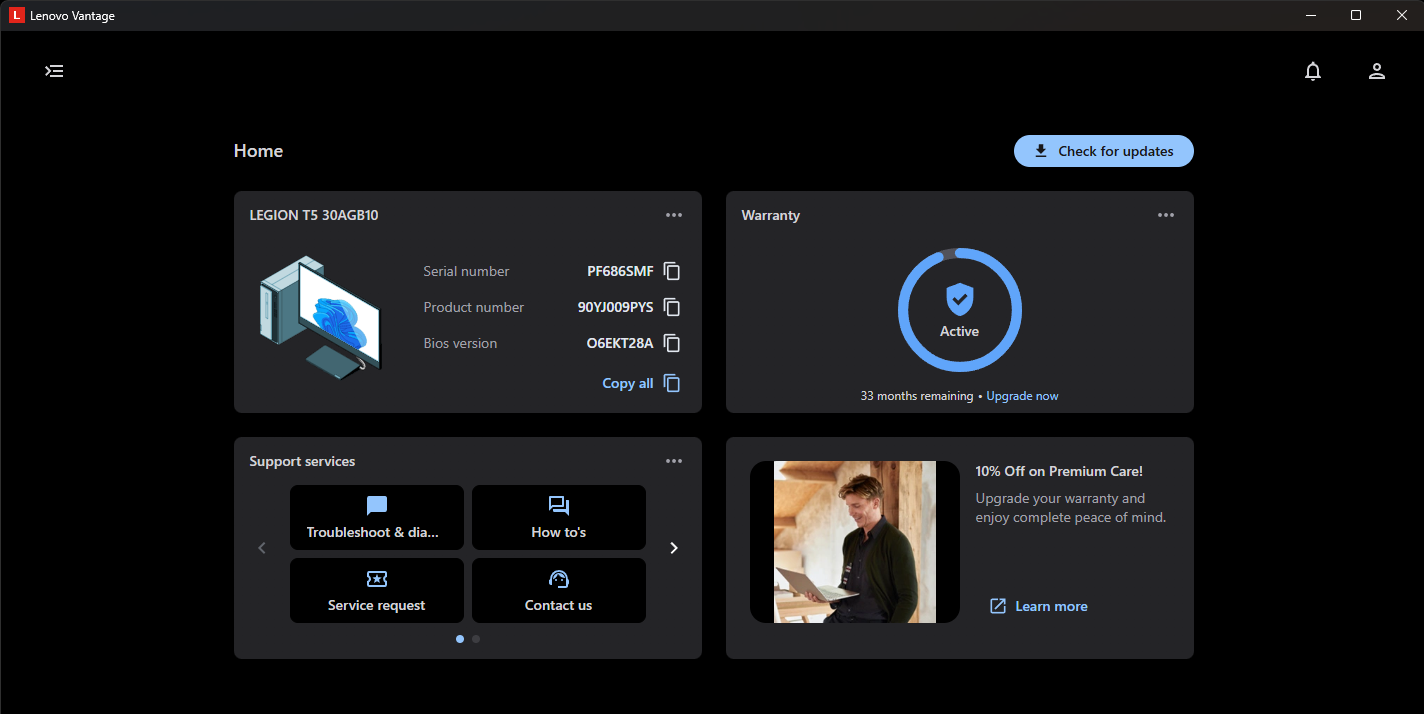
Task: Open Warranty card more options
Action: click(x=1166, y=215)
